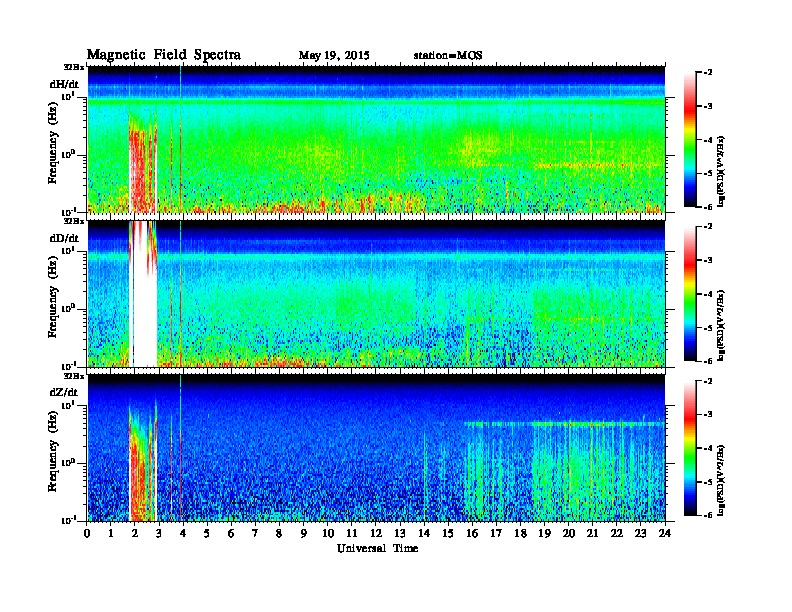Click the "May 19, 2015" date label

point(334,55)
